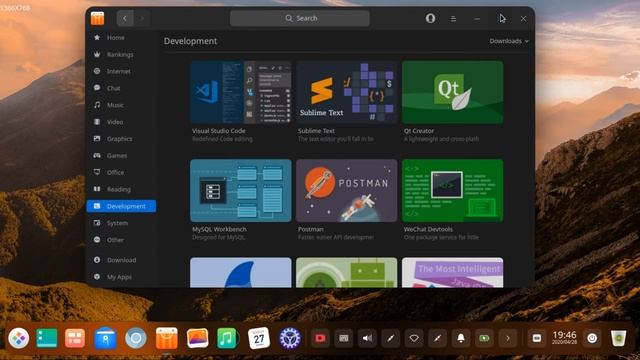The height and width of the screenshot is (360, 640).
Task: Open Qt Creator app thumbnail
Action: pyautogui.click(x=453, y=92)
